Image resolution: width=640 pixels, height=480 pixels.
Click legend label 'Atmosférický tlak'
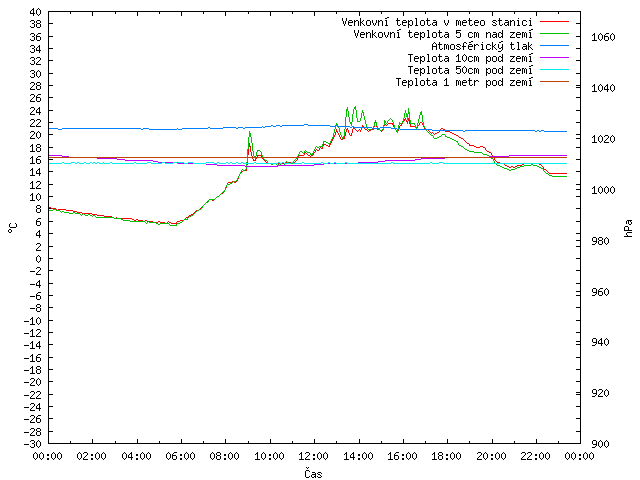click(482, 46)
